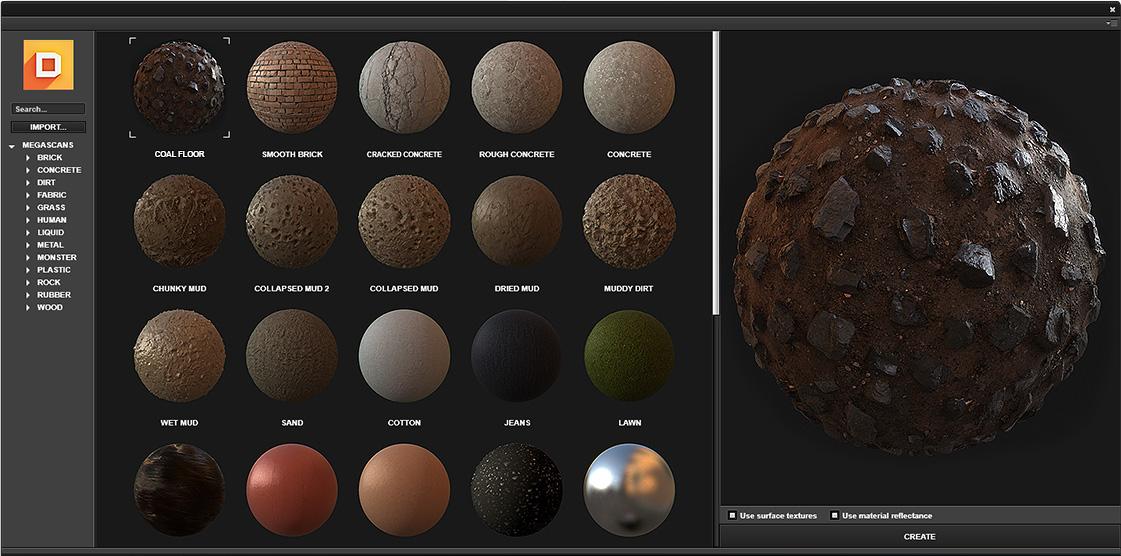
Task: Expand the Concrete category arrow
Action: [28, 170]
